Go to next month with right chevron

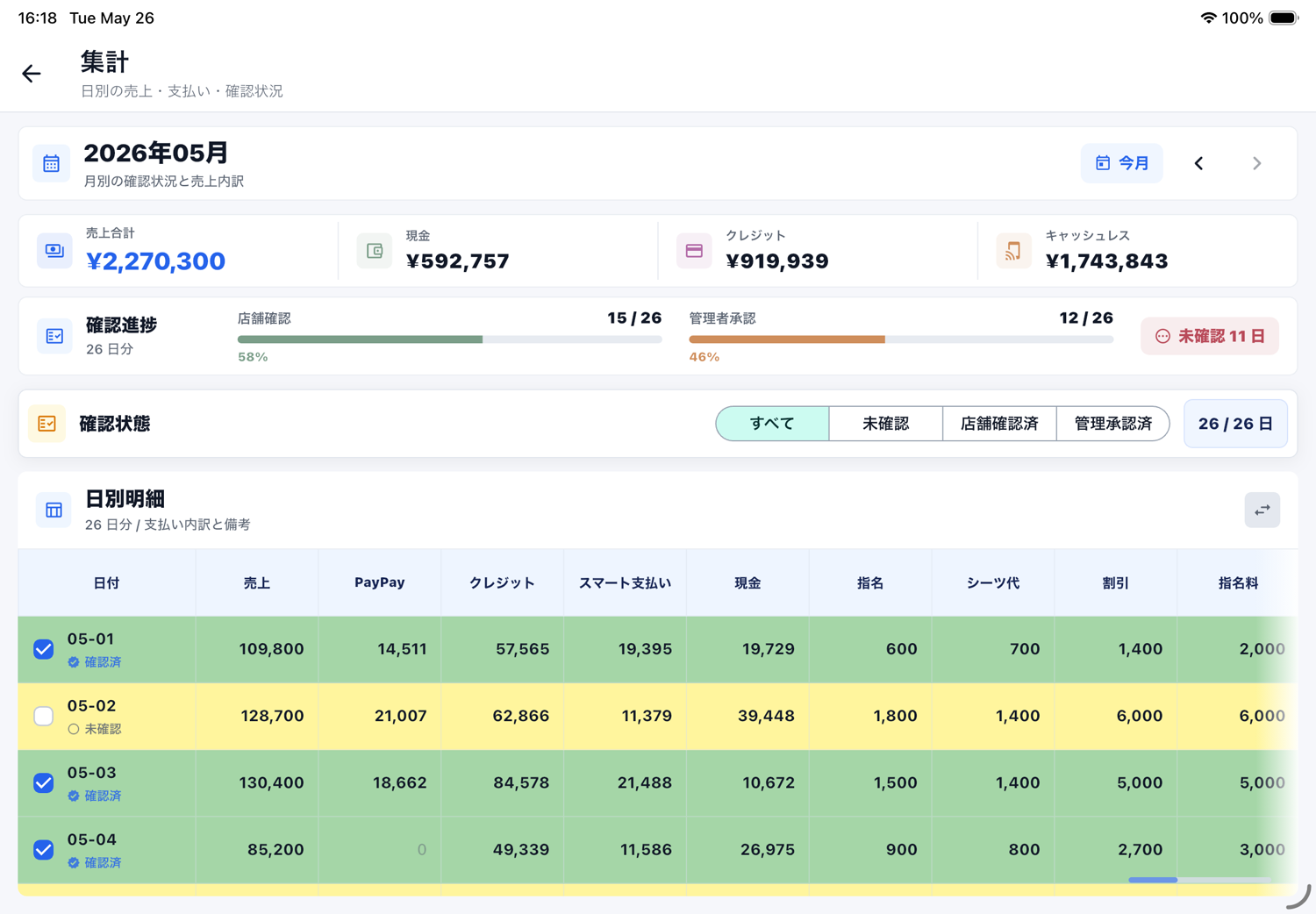[x=1256, y=163]
